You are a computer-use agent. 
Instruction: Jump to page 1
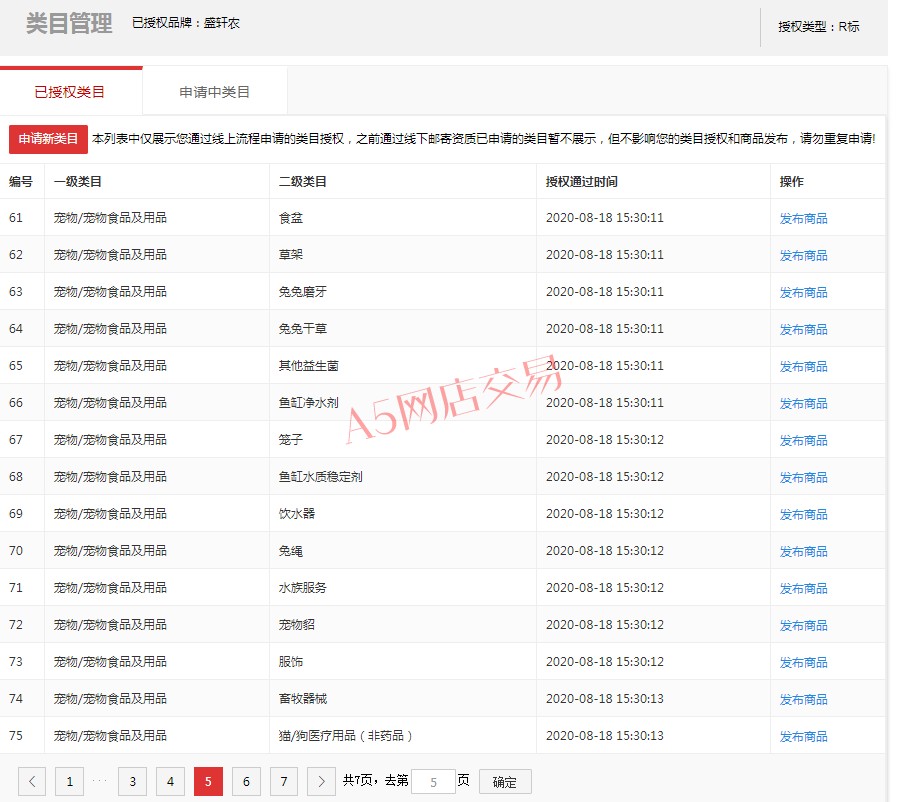[x=69, y=782]
